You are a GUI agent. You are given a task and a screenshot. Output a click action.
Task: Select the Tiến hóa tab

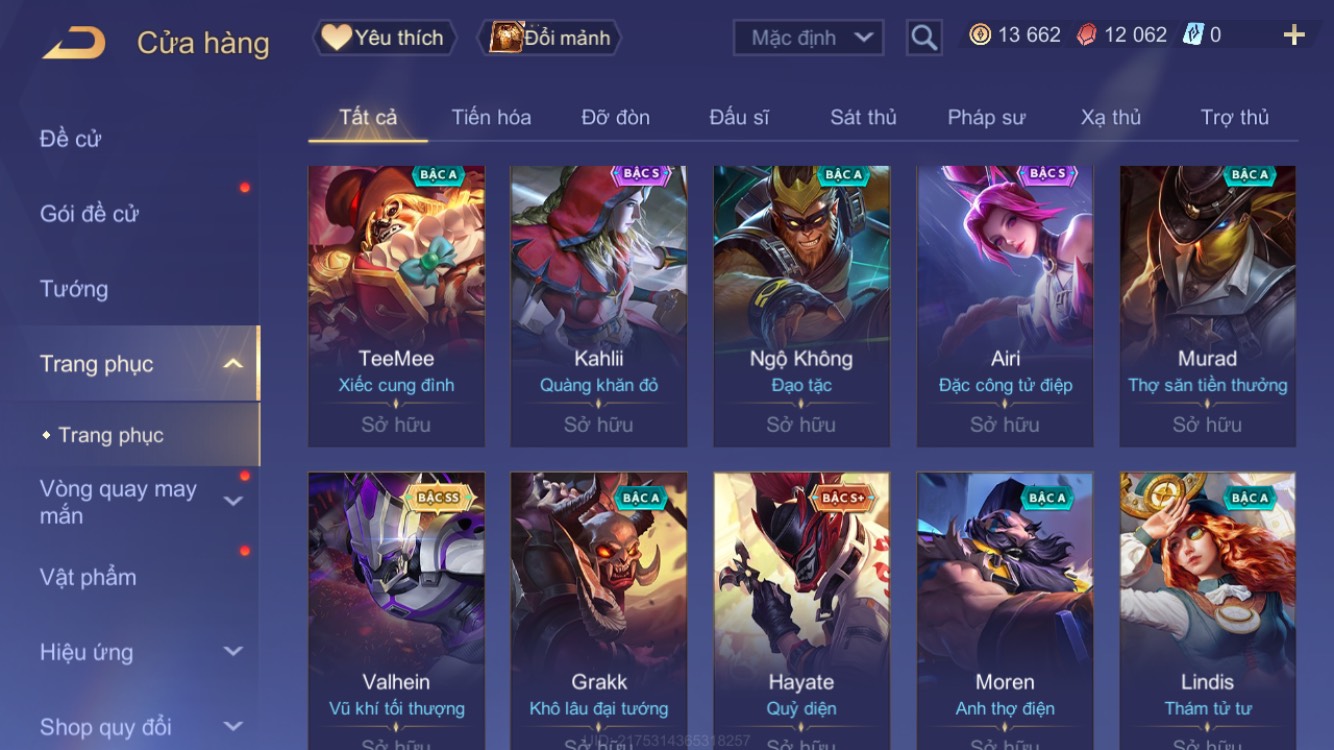click(491, 117)
